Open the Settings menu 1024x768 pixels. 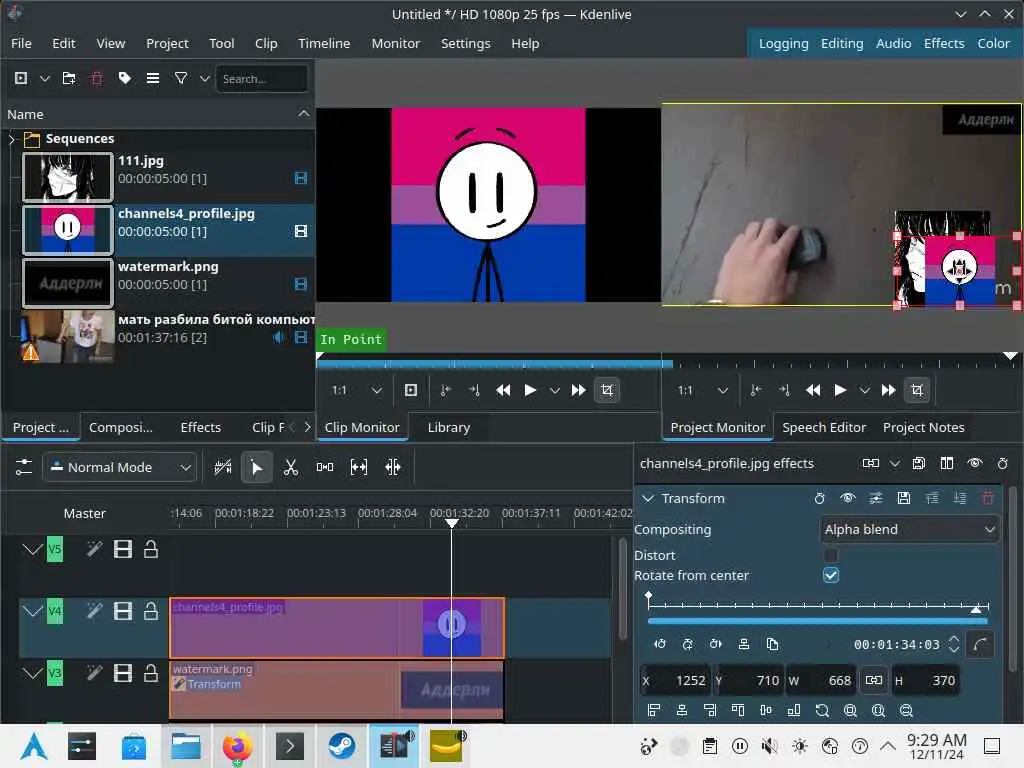466,43
